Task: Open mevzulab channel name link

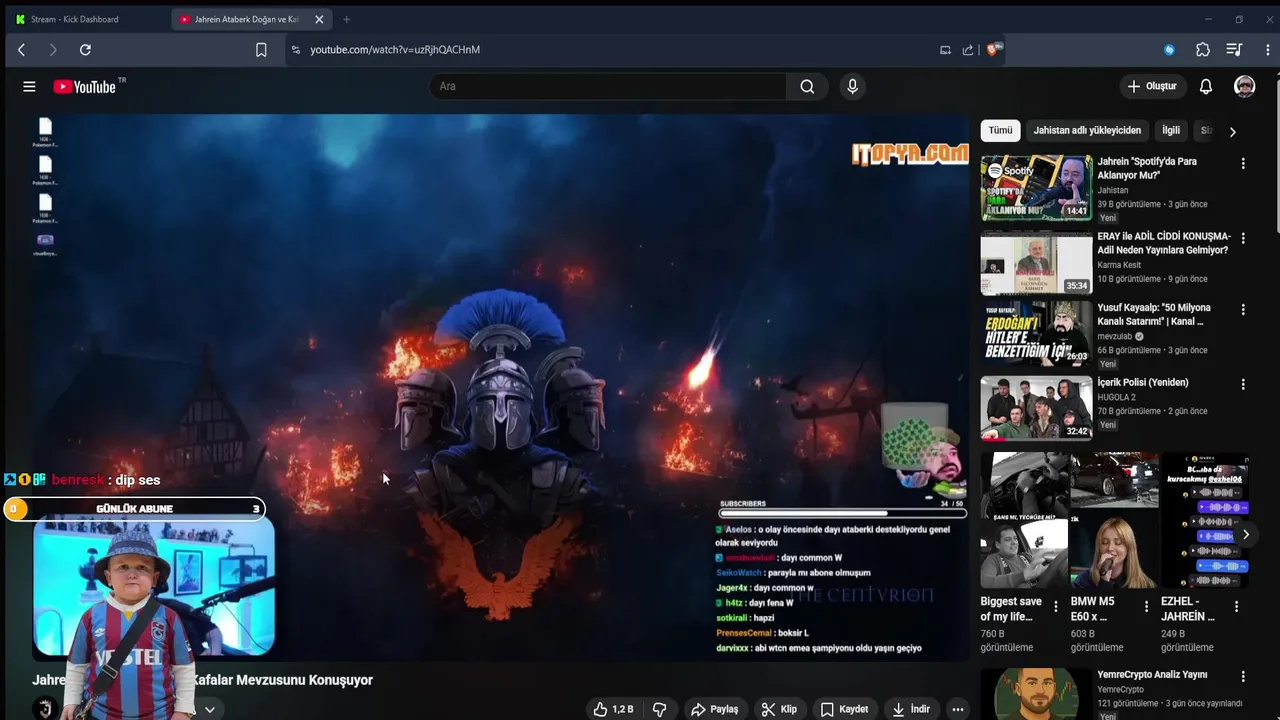Action: [x=1114, y=337]
